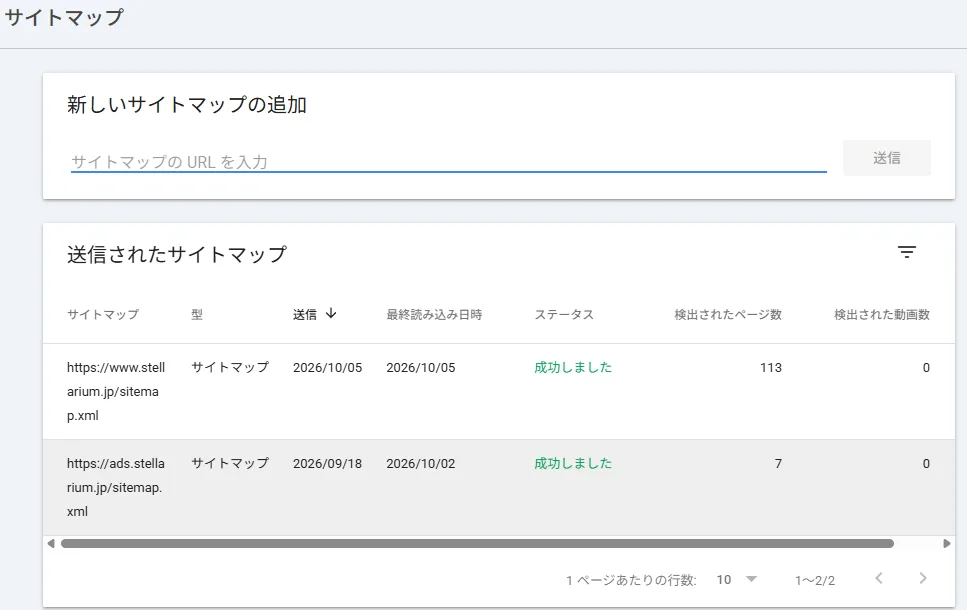Sort by the サイトマップ column header
This screenshot has height=610, width=967.
pos(103,315)
